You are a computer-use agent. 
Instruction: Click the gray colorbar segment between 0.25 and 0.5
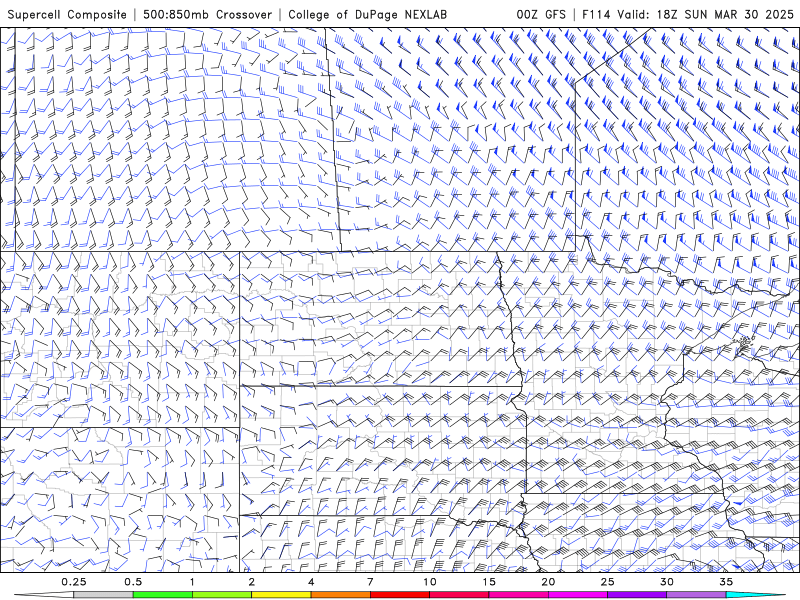104,595
